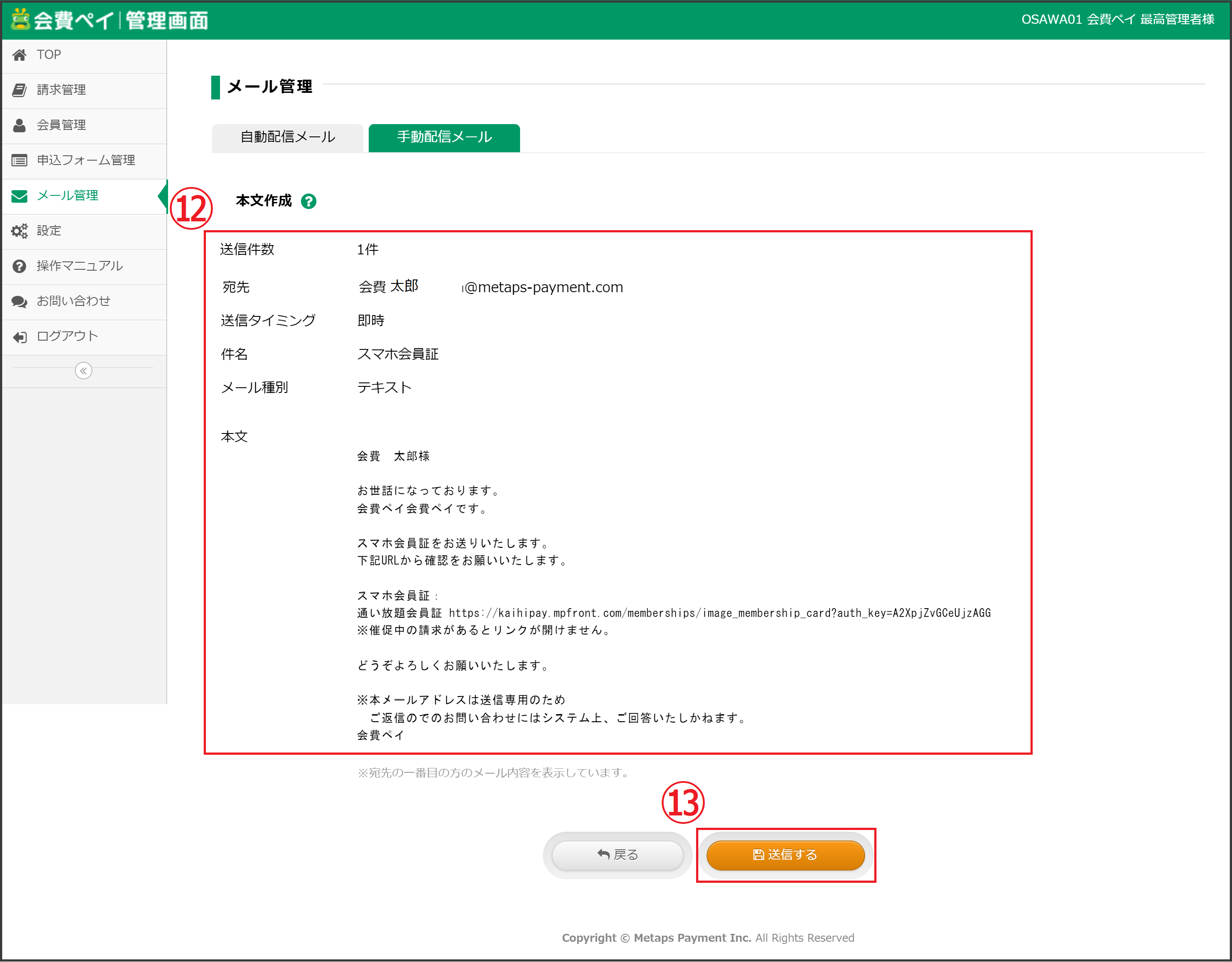This screenshot has width=1232, height=962.
Task: Click the membership card URL in the mail body
Action: (719, 613)
